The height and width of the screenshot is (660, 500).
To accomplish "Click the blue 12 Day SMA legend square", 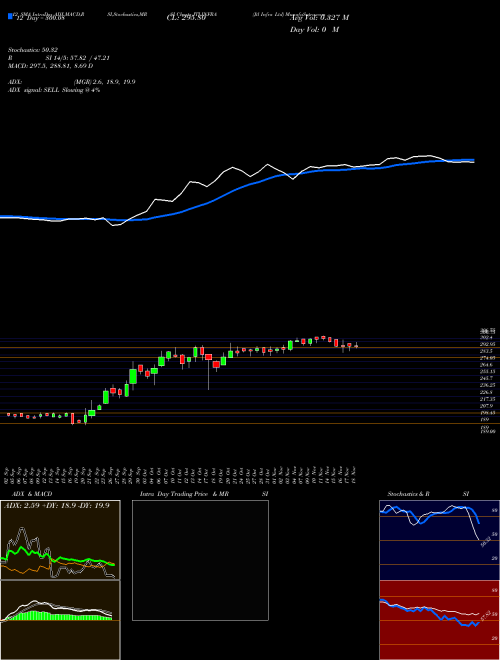I will pyautogui.click(x=10, y=16).
